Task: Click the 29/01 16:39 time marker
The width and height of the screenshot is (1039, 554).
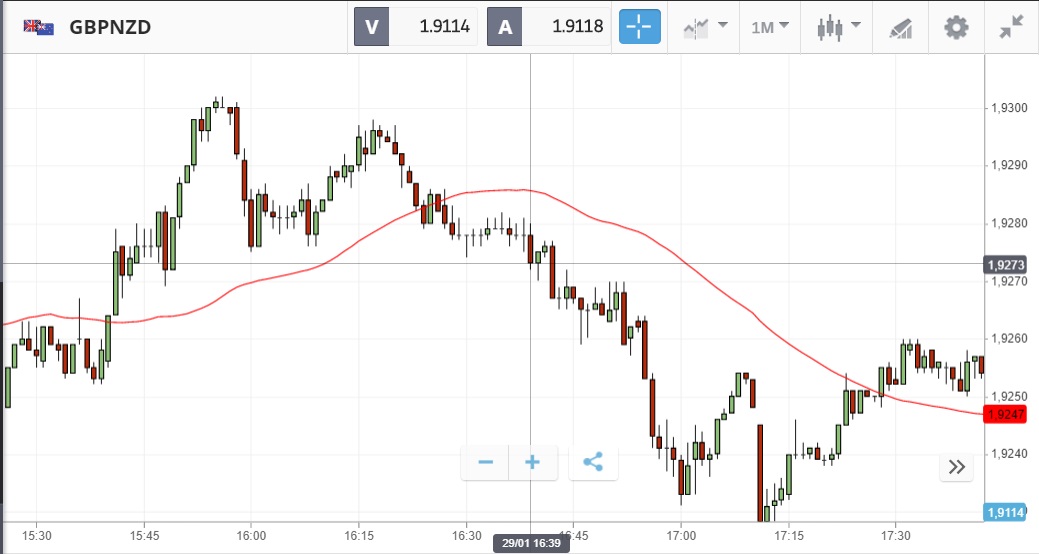Action: tap(530, 543)
